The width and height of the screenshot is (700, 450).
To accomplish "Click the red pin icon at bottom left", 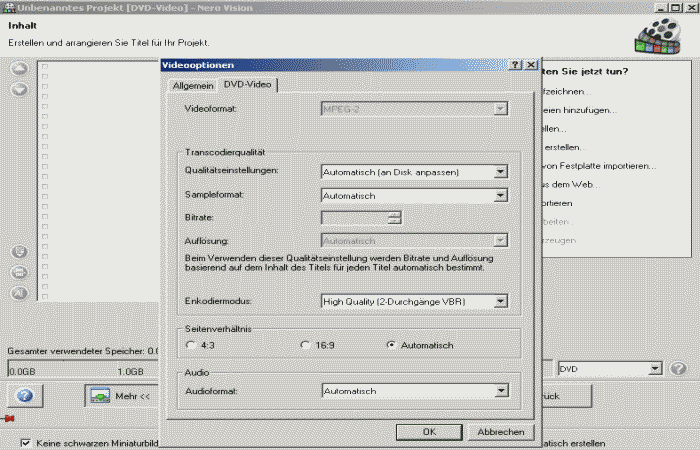I will (x=10, y=419).
